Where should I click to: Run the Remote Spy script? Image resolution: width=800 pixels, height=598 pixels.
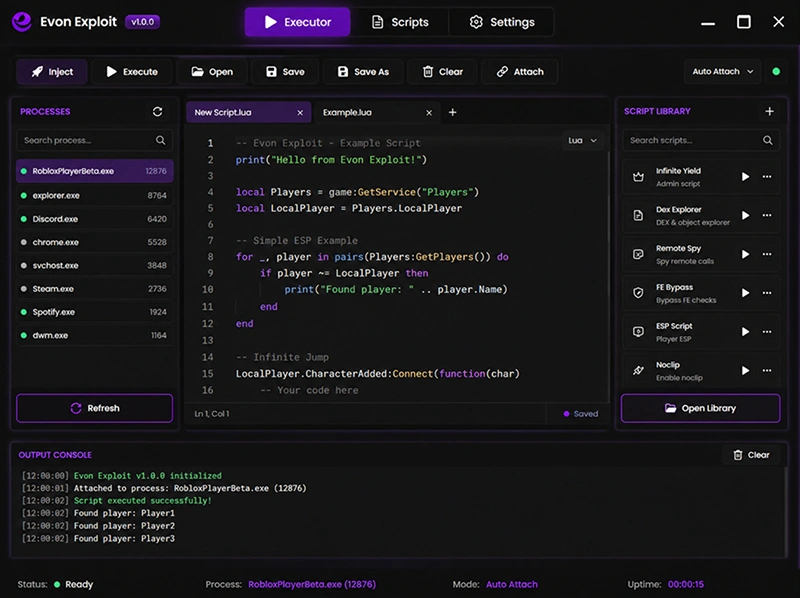pyautogui.click(x=745, y=254)
